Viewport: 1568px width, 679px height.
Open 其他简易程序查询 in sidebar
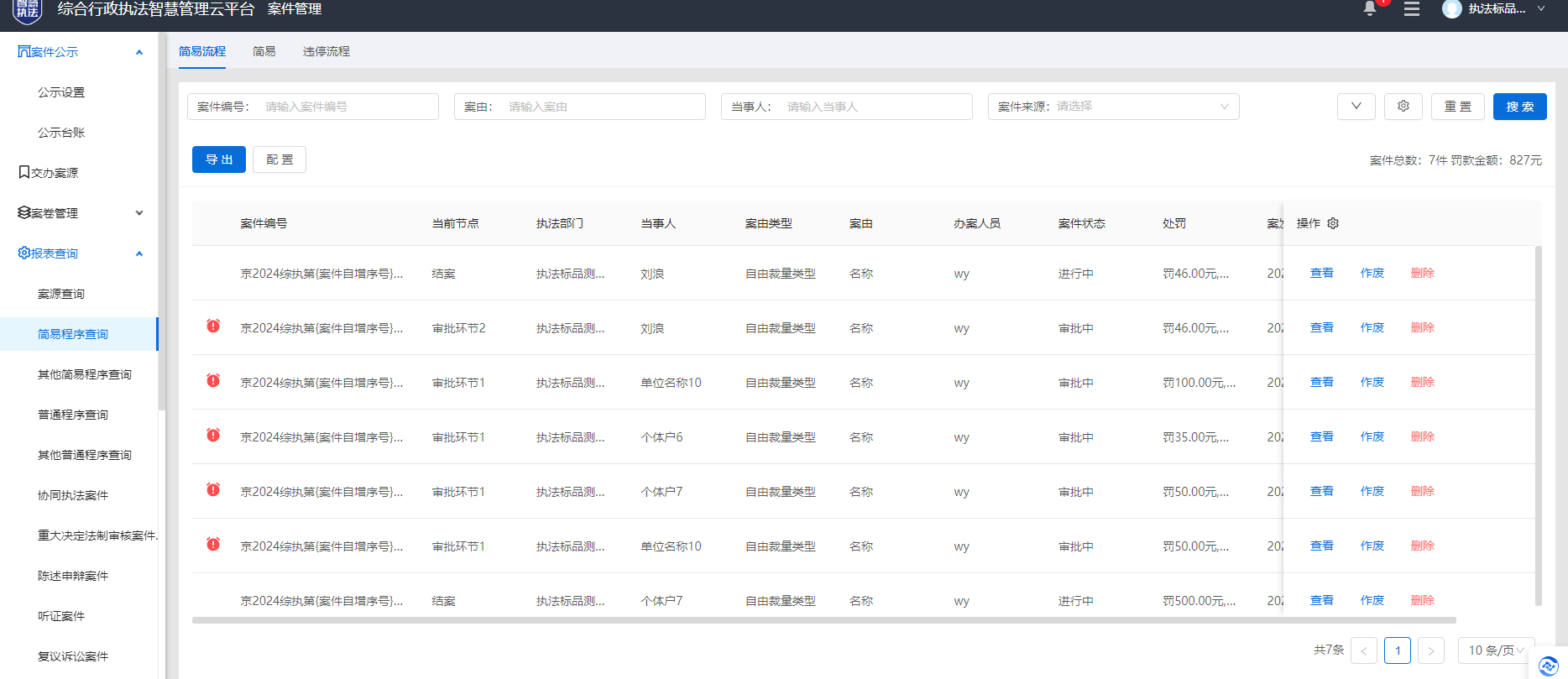tap(85, 374)
